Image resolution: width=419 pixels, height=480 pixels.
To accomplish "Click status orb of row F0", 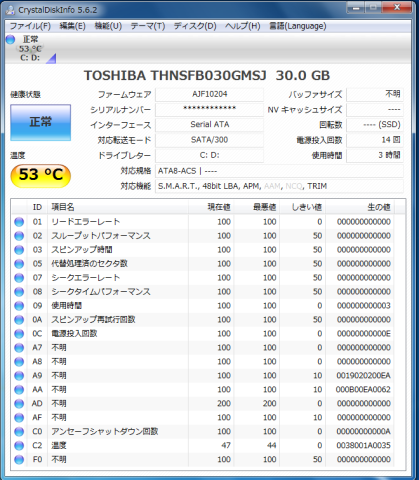I will pos(19,460).
